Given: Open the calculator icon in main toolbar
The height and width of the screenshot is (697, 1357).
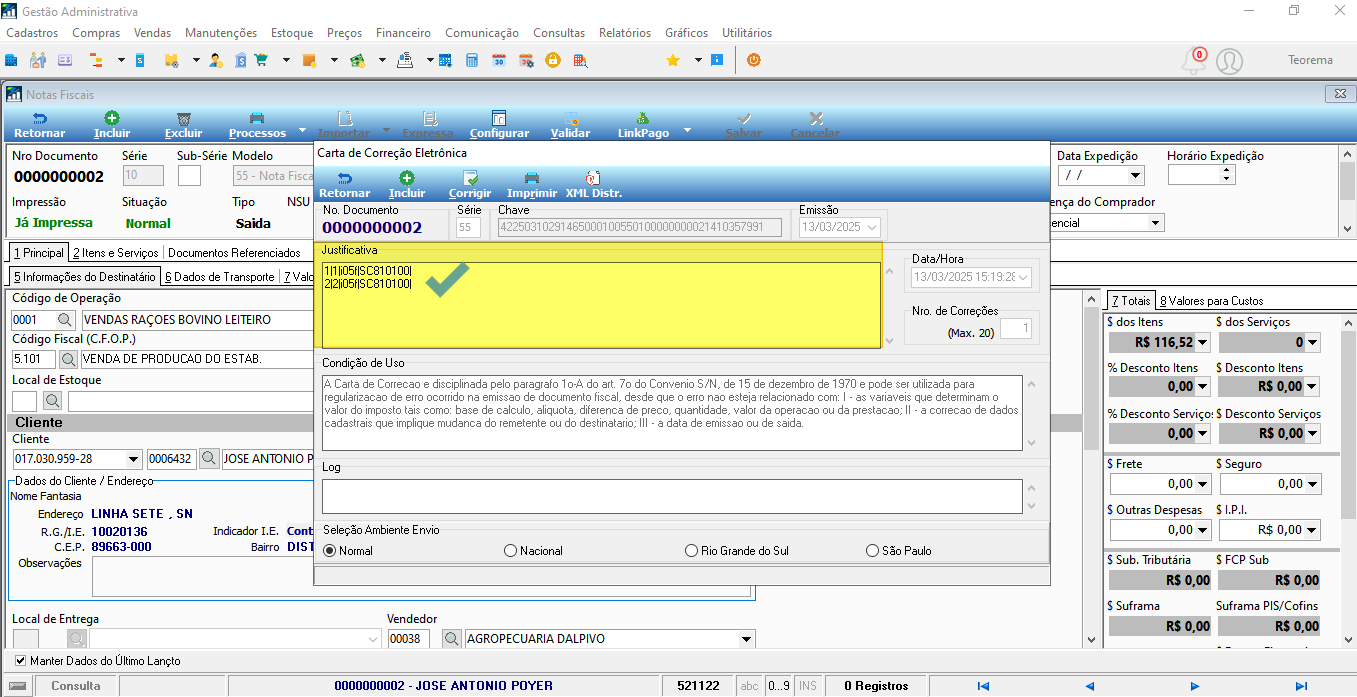Looking at the screenshot, I should point(471,60).
